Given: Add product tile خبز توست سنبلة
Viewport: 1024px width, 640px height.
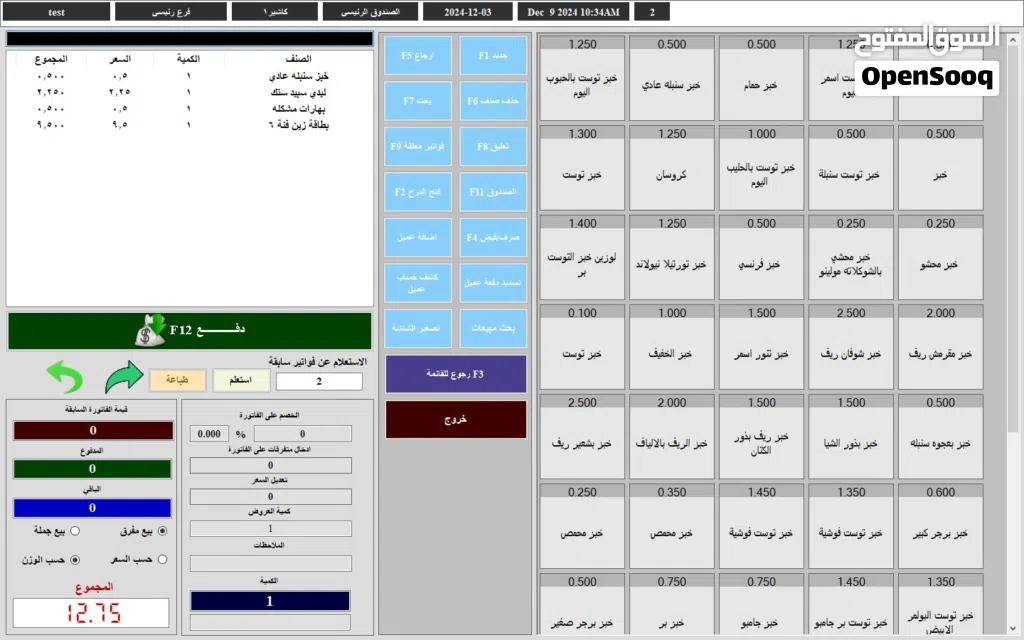Looking at the screenshot, I should (851, 168).
